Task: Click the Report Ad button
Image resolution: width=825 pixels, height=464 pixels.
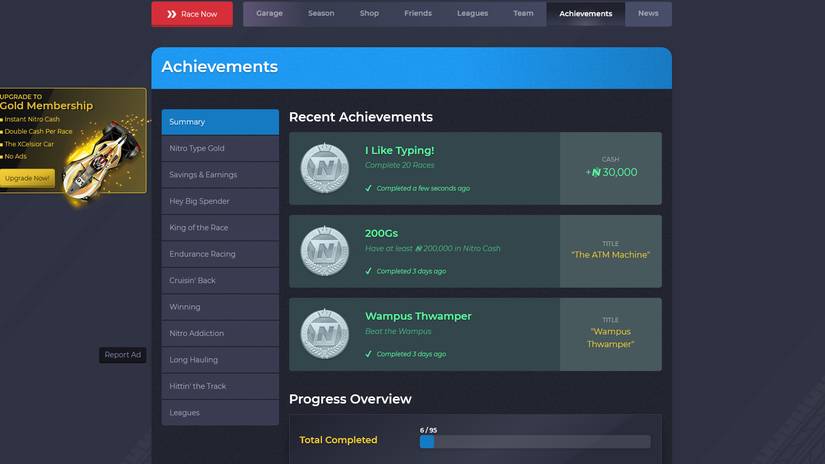Action: pyautogui.click(x=123, y=355)
